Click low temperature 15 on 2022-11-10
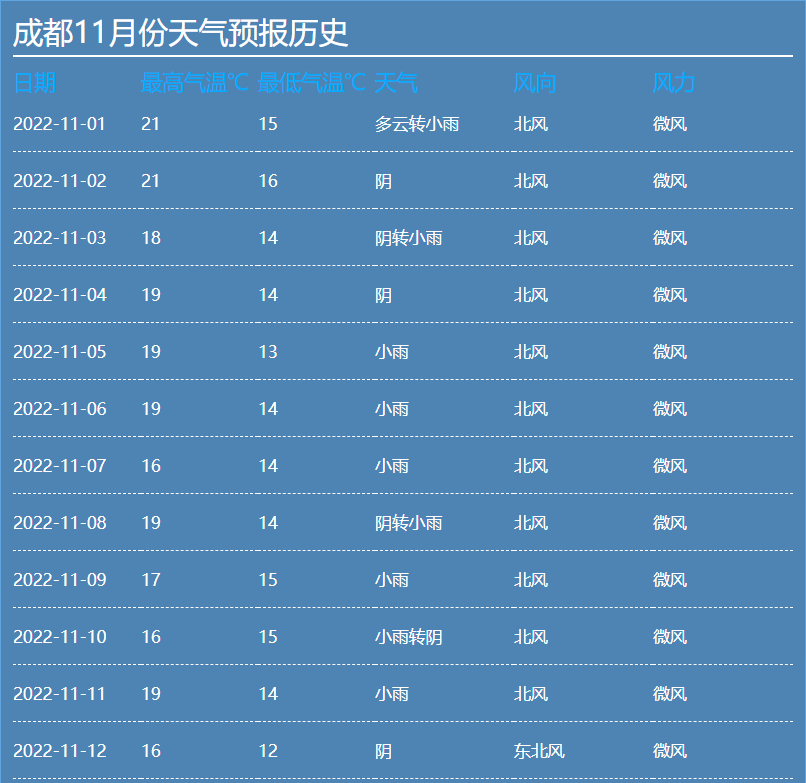This screenshot has width=806, height=783. point(268,638)
